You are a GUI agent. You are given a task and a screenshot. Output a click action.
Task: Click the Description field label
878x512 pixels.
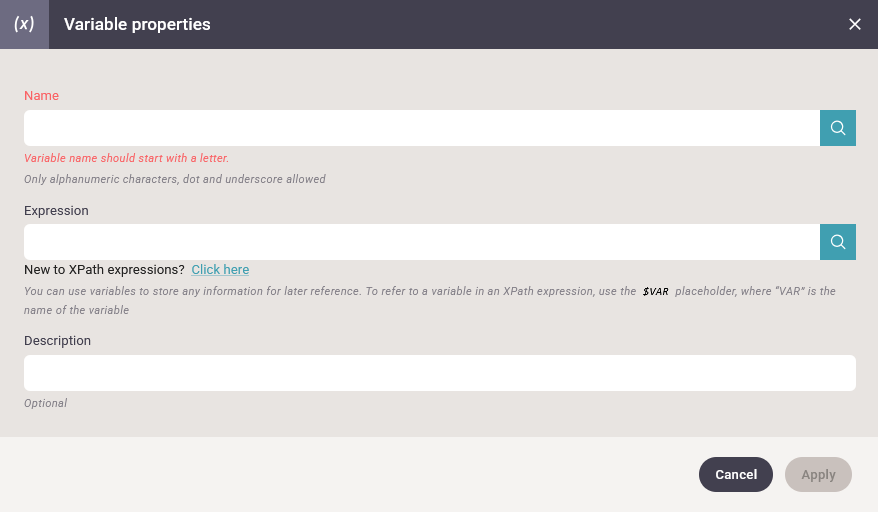tap(57, 341)
